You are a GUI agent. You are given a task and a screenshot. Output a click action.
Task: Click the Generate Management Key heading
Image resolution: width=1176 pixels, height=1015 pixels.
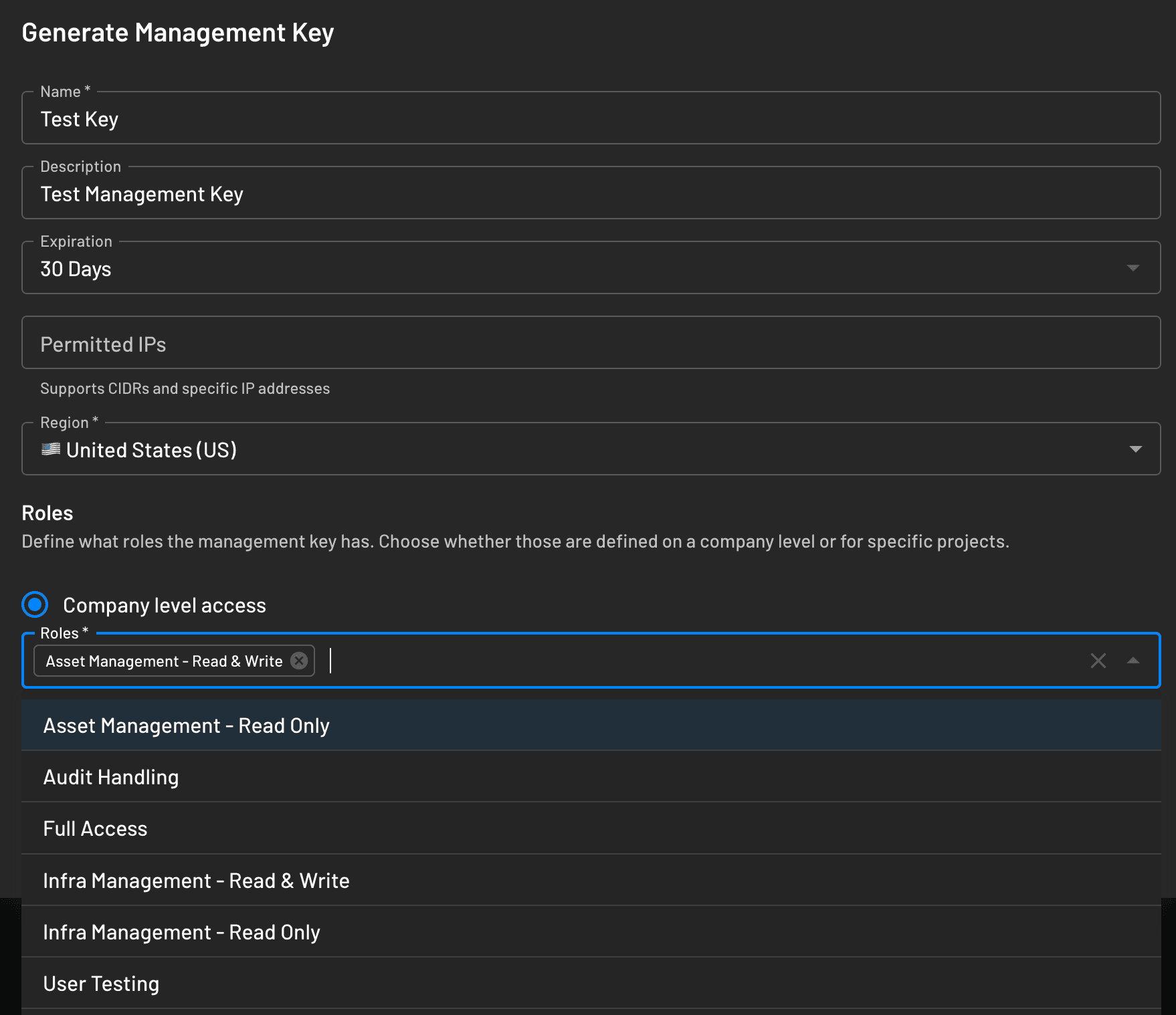(178, 31)
